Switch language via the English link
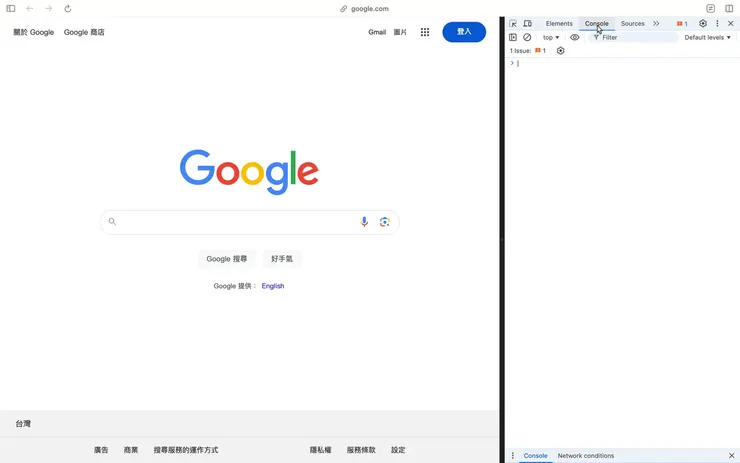 [x=273, y=286]
